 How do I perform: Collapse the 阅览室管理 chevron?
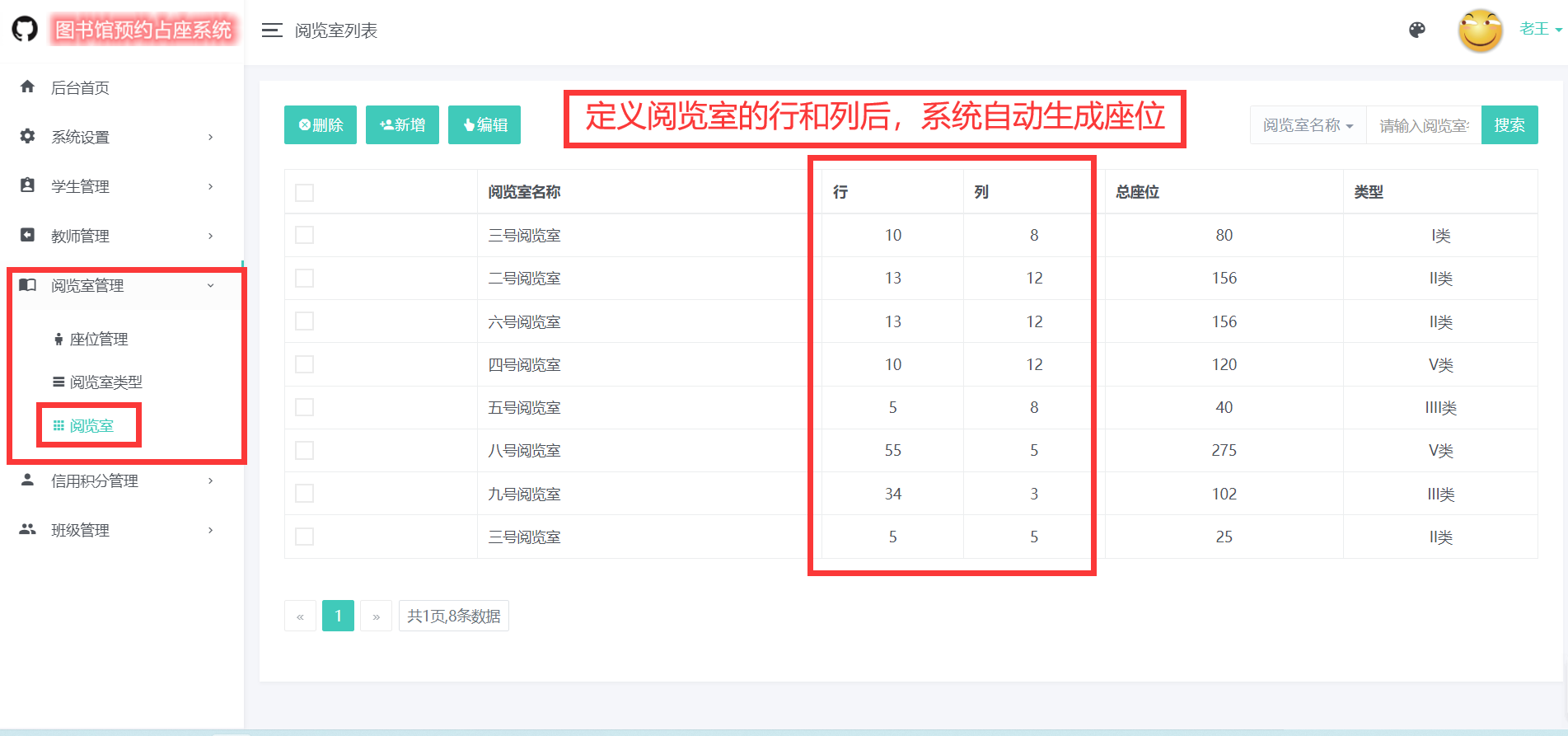tap(211, 285)
